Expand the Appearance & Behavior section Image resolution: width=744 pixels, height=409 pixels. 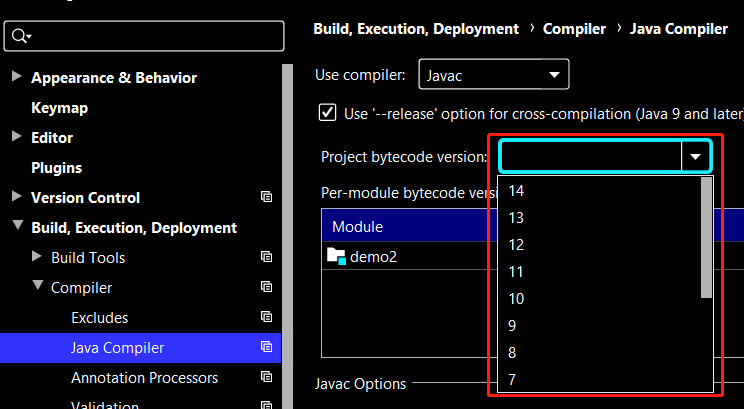pyautogui.click(x=16, y=78)
